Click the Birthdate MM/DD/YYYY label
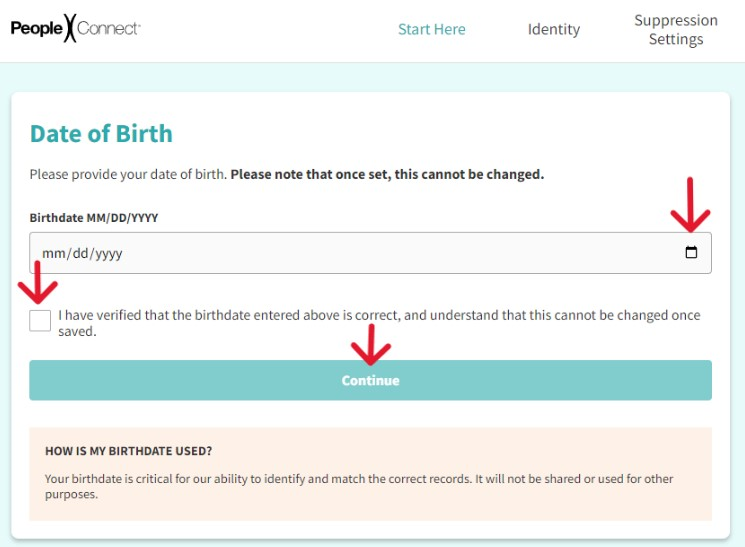 [94, 218]
